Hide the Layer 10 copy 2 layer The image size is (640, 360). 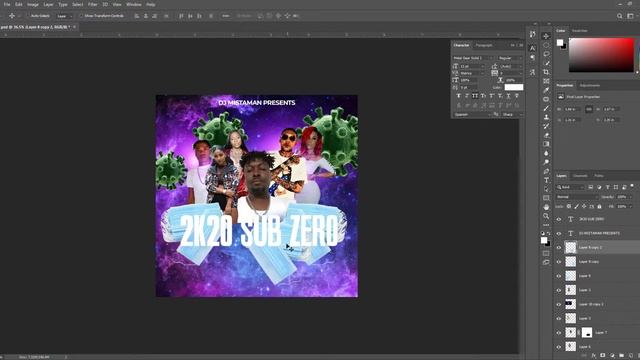click(559, 304)
